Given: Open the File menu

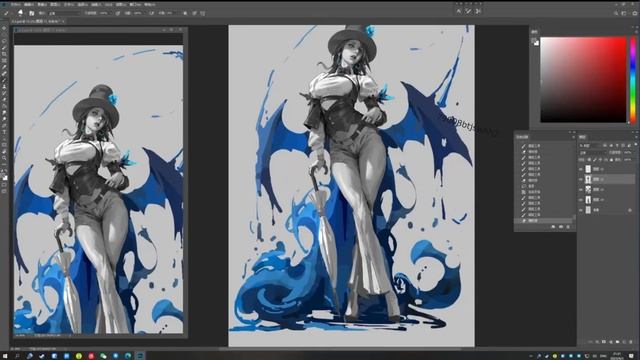Looking at the screenshot, I should (15, 4).
